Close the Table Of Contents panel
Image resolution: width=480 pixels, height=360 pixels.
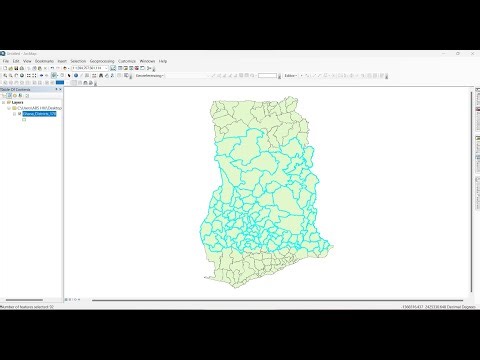click(x=60, y=89)
